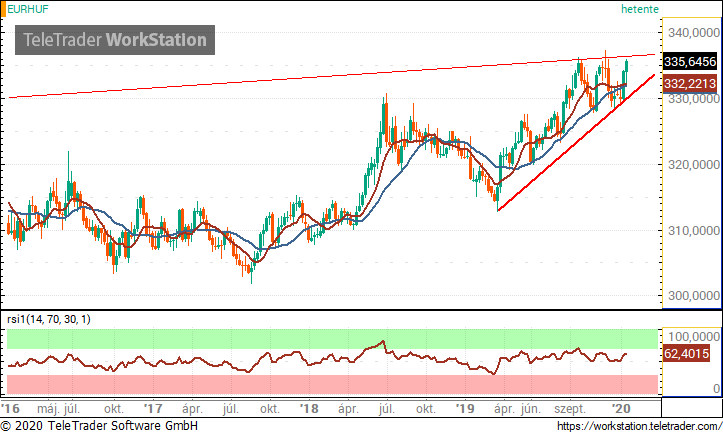Click the 'máj.' month label on time axis

tap(48, 409)
